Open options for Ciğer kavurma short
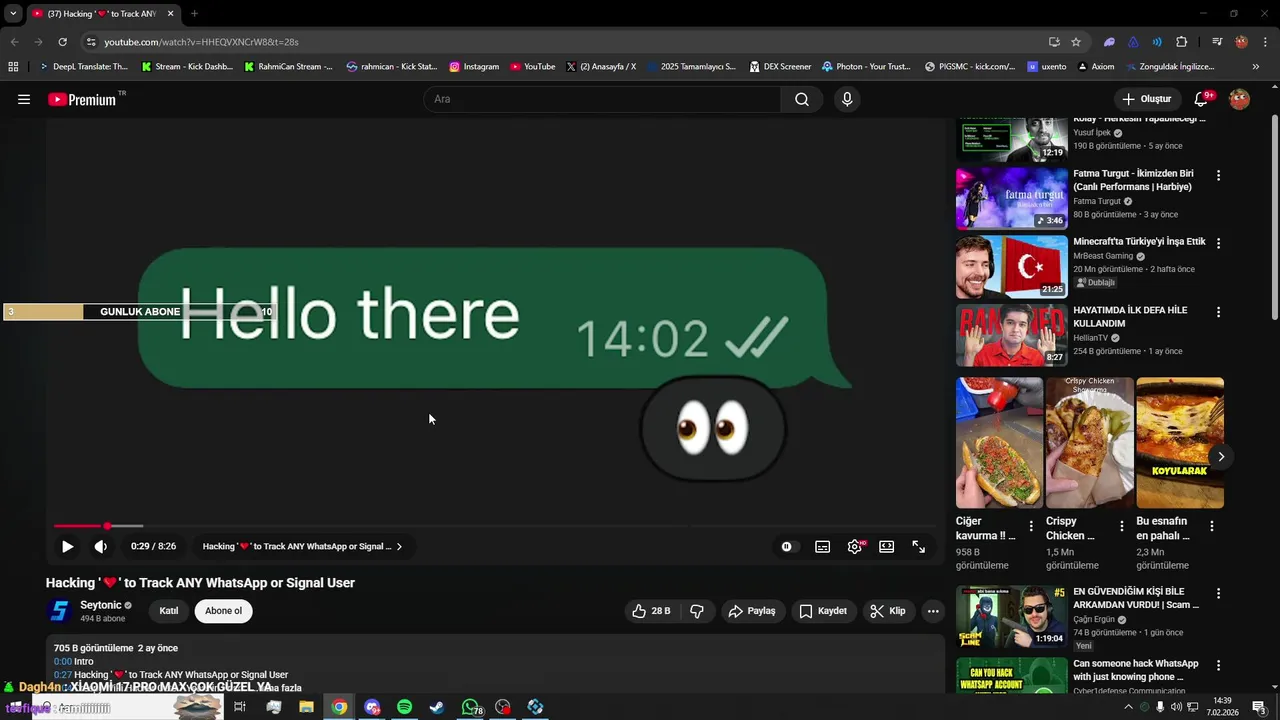This screenshot has width=1280, height=720. pos(1031,525)
